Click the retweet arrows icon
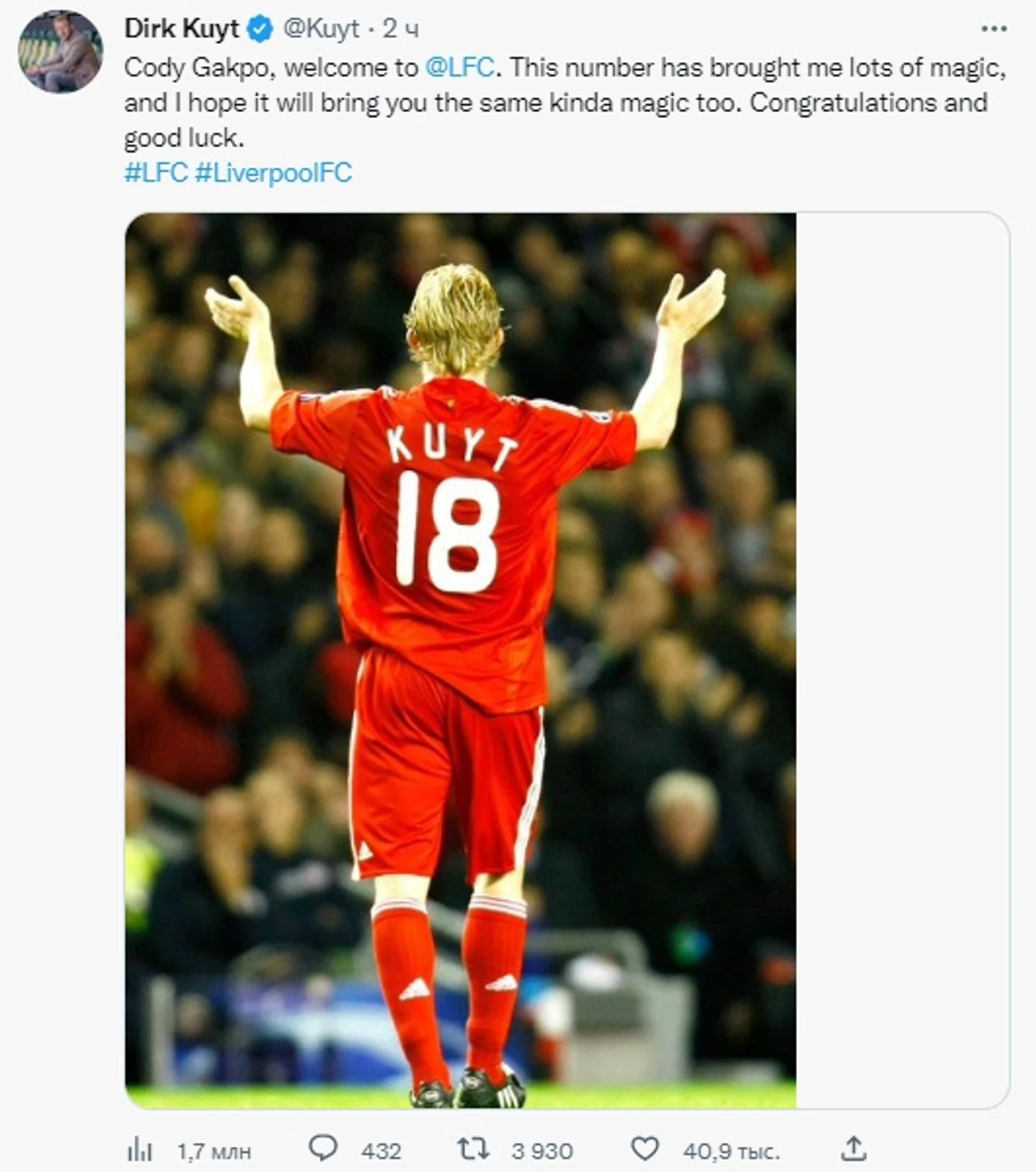The height and width of the screenshot is (1172, 1036). (x=473, y=1148)
